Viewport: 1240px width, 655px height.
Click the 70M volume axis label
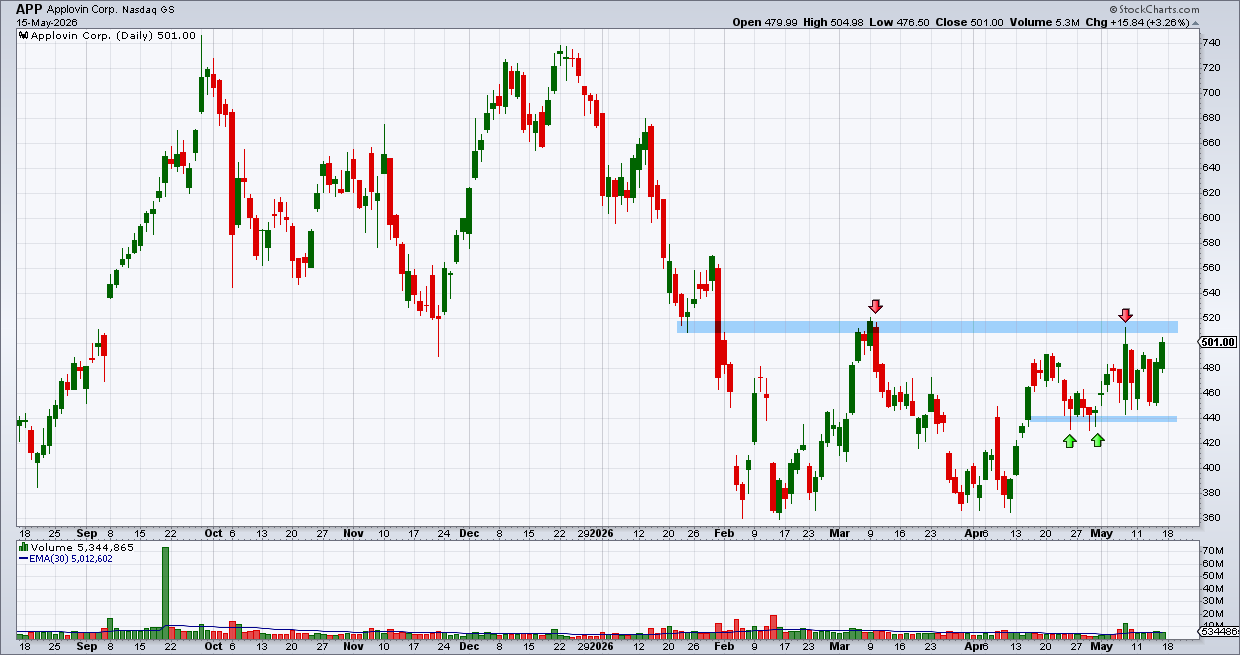tap(1211, 551)
